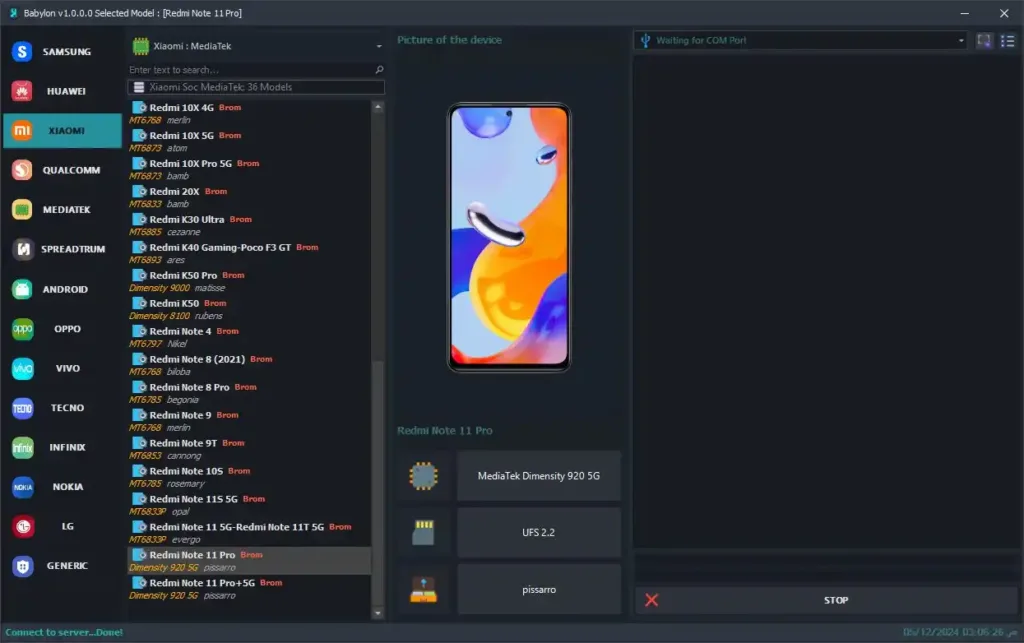Viewport: 1024px width, 643px height.
Task: Click Connect to server...Done! status text
Action: (64, 633)
